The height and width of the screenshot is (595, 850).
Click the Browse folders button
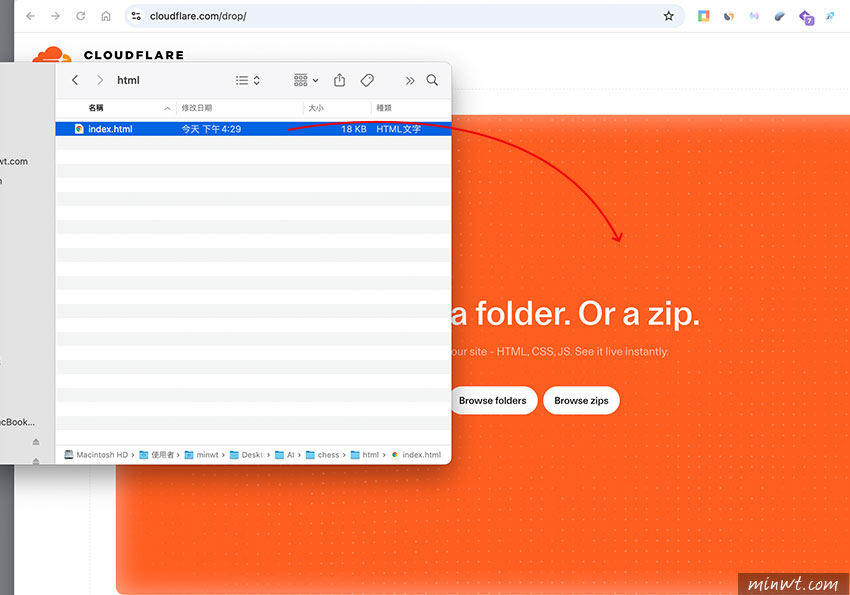(x=492, y=400)
